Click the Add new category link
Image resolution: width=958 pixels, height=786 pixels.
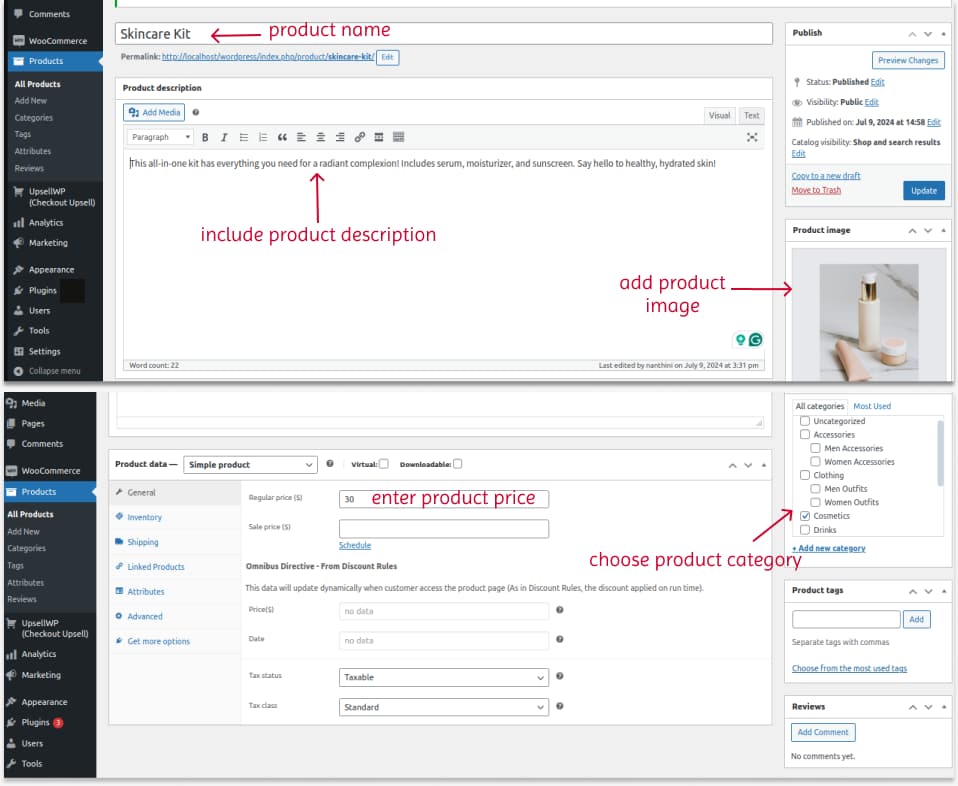point(828,548)
